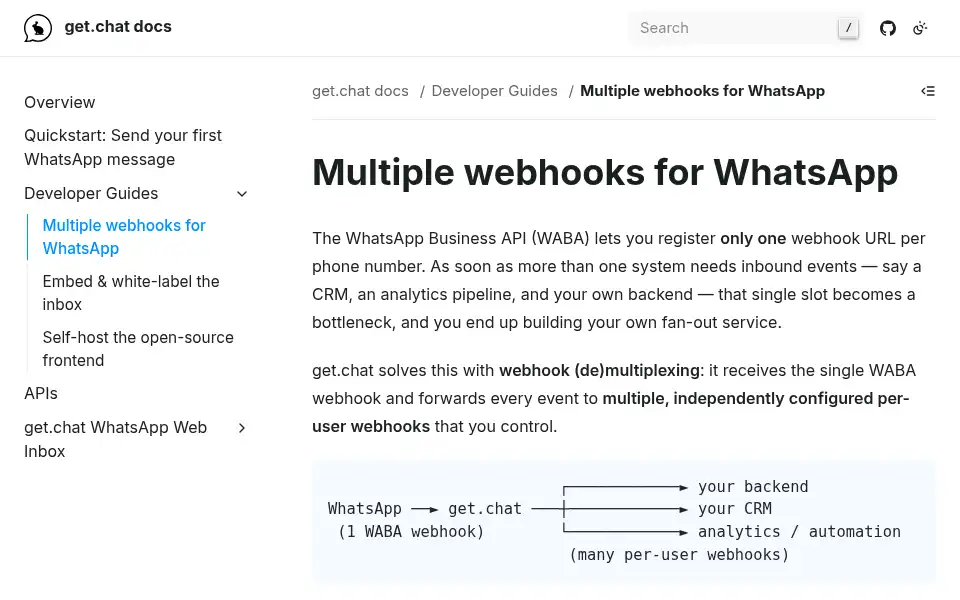Open Quickstart: Send your first WhatsApp message

point(123,148)
